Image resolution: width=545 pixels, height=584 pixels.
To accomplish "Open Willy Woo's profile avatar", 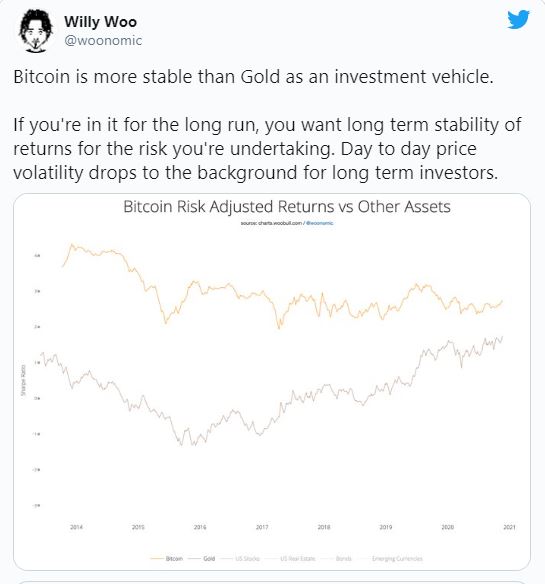I will click(35, 31).
